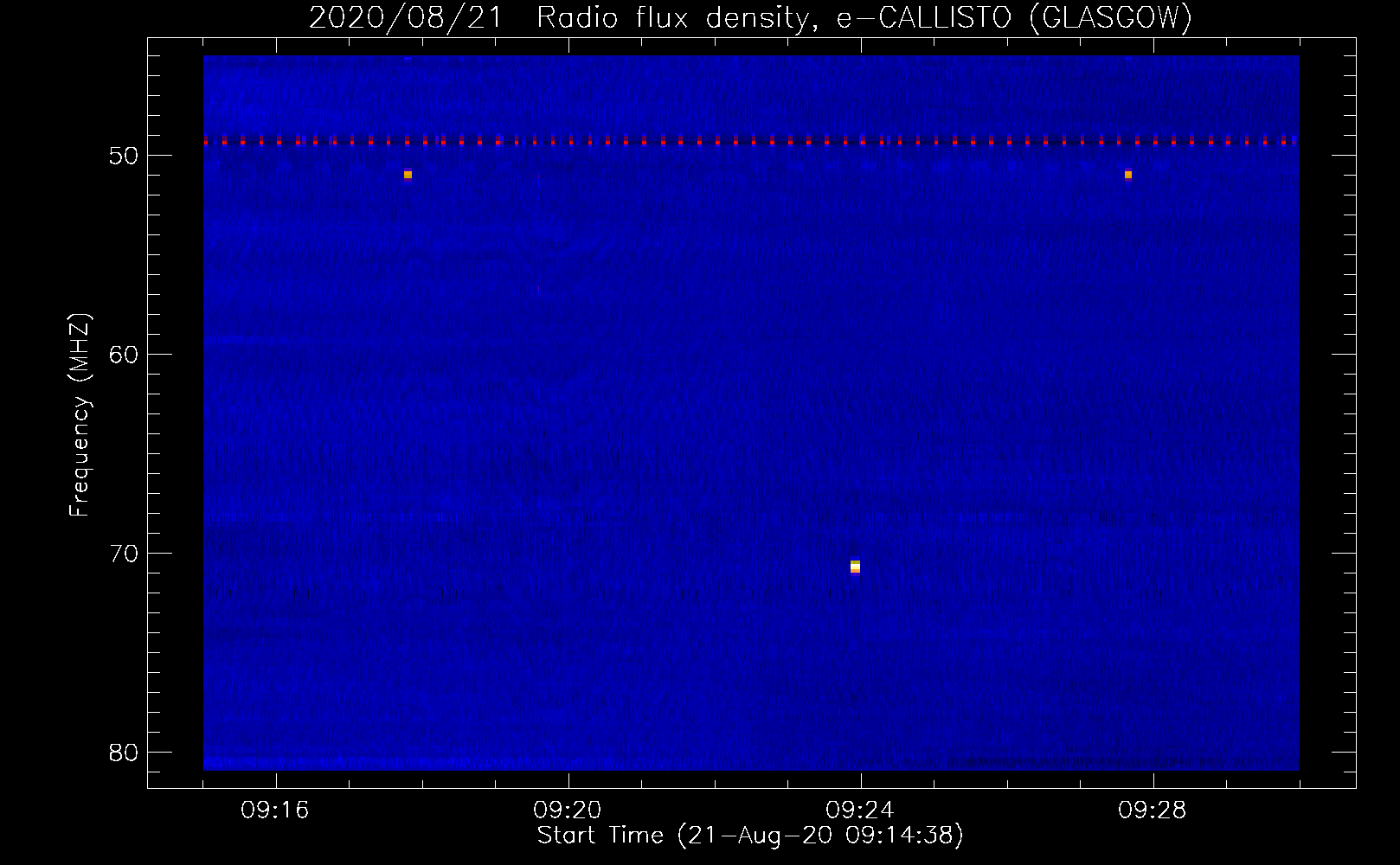Click the 60 MHz frequency tick label
The image size is (1400, 865).
(x=124, y=355)
